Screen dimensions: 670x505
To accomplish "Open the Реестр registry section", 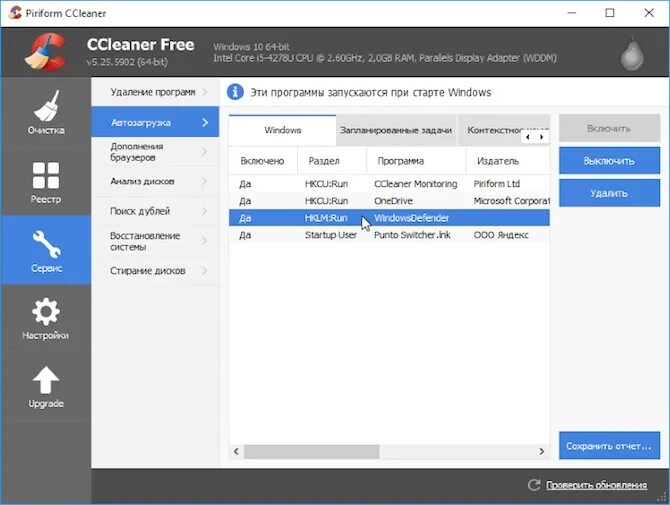I will (x=46, y=181).
